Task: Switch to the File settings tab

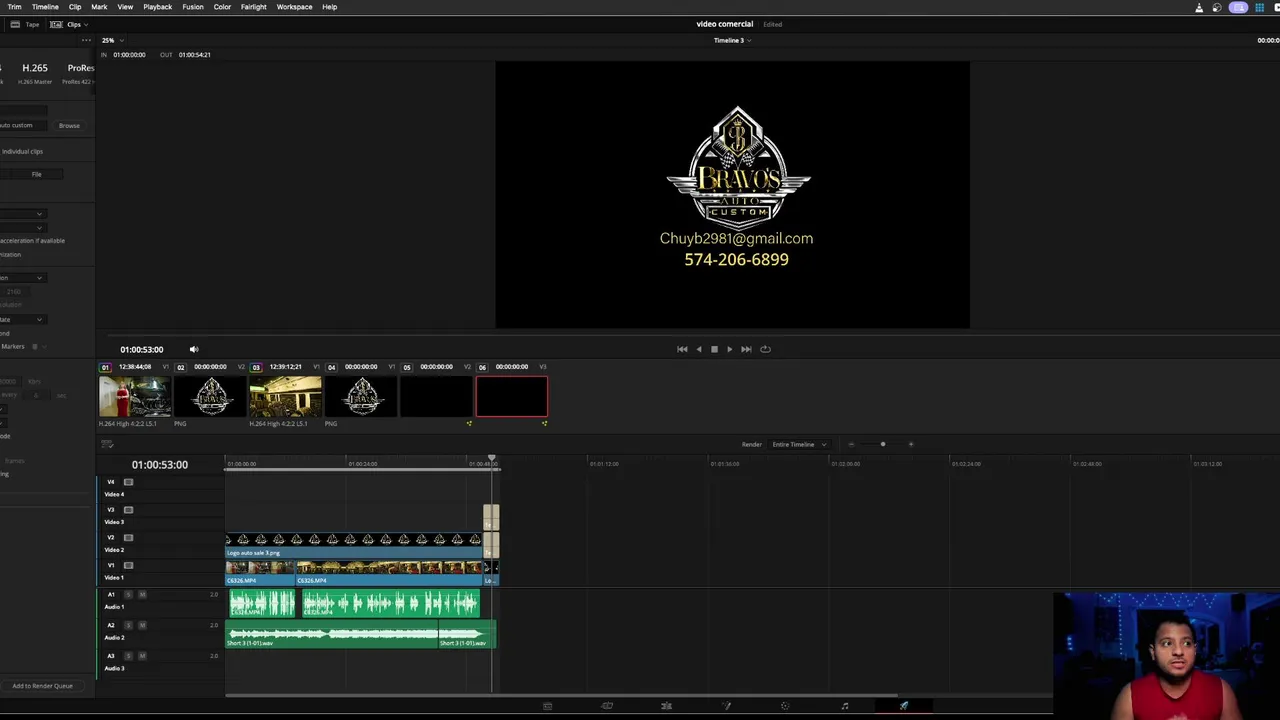Action: click(x=36, y=174)
